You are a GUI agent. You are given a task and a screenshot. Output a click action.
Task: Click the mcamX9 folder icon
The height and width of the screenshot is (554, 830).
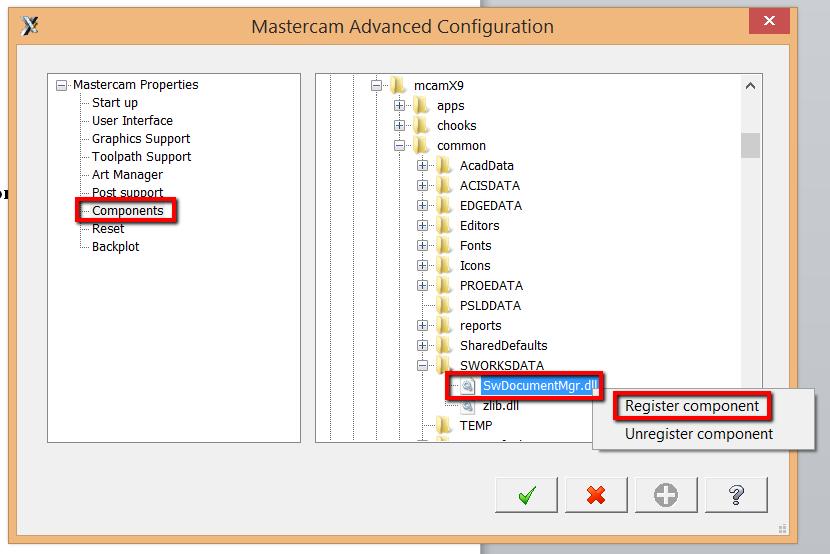(x=398, y=85)
